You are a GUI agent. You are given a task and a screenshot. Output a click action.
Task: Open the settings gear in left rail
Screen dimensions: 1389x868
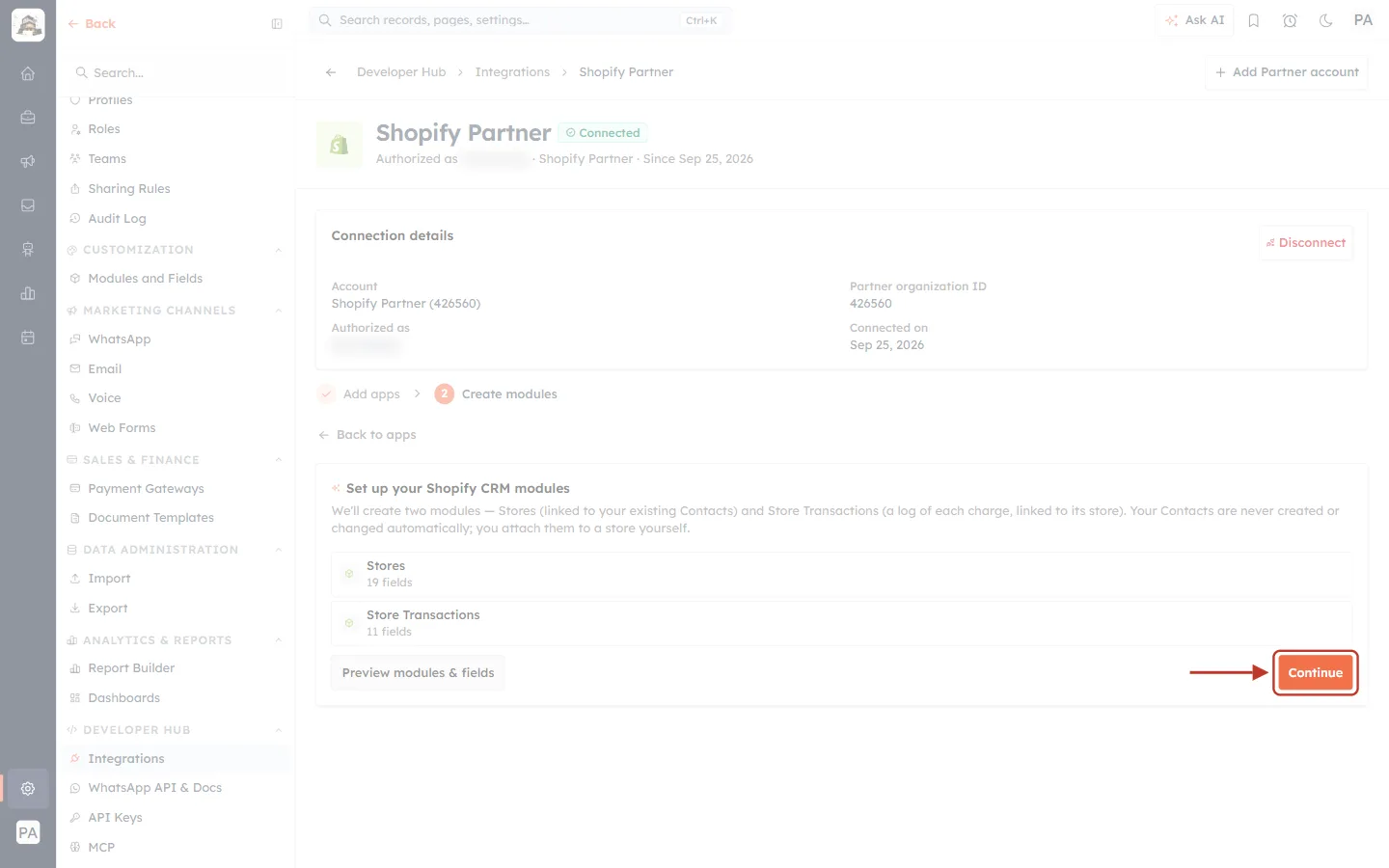tap(28, 788)
